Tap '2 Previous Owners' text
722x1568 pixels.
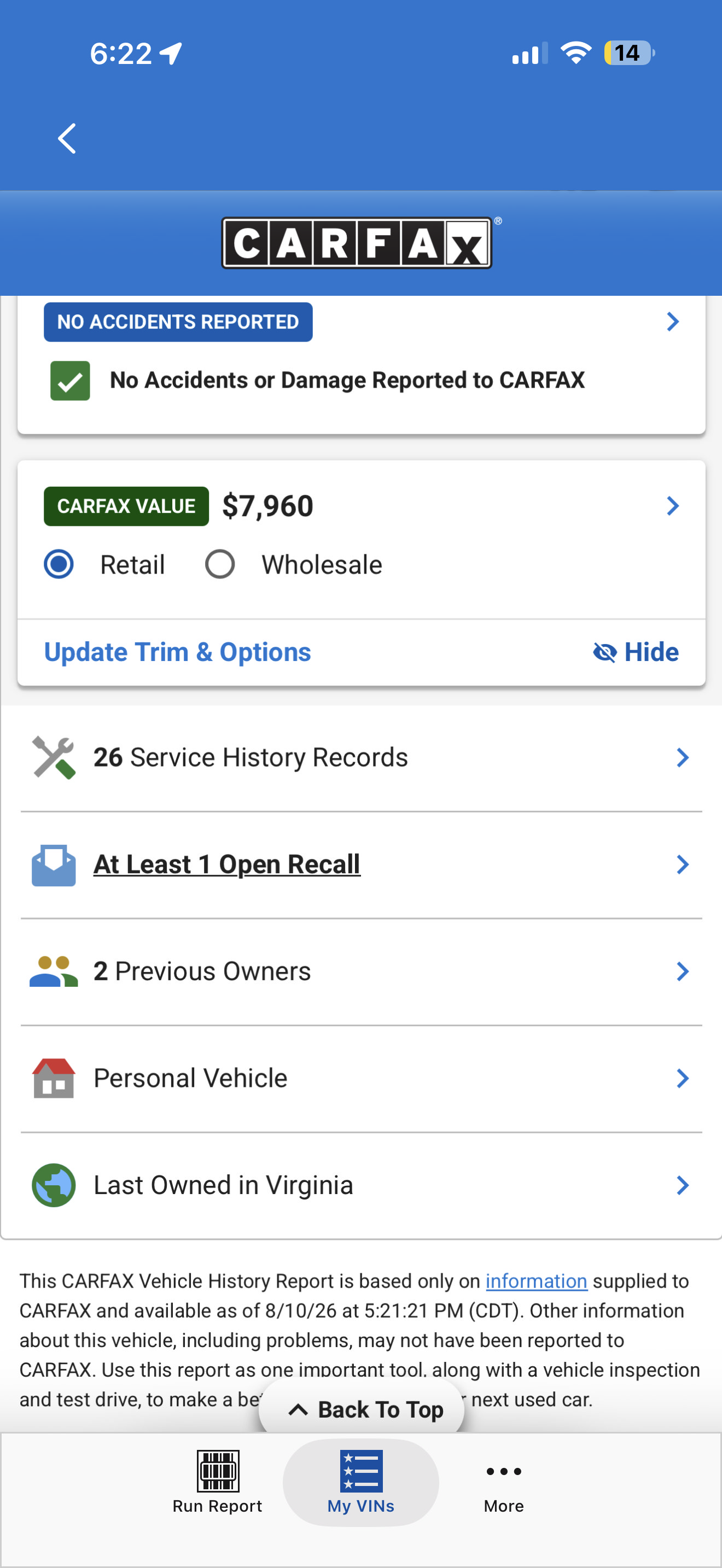click(x=202, y=972)
